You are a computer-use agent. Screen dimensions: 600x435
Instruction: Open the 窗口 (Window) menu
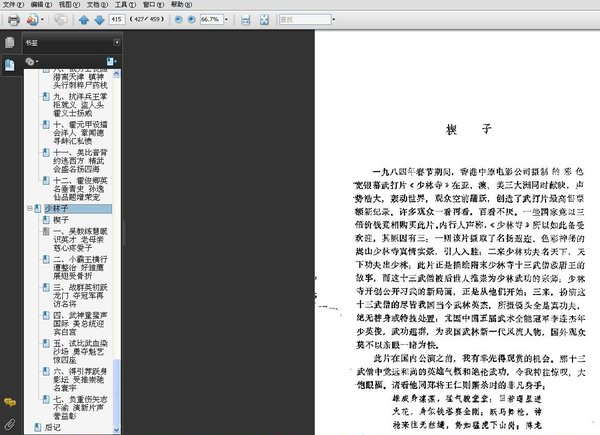coord(153,4)
